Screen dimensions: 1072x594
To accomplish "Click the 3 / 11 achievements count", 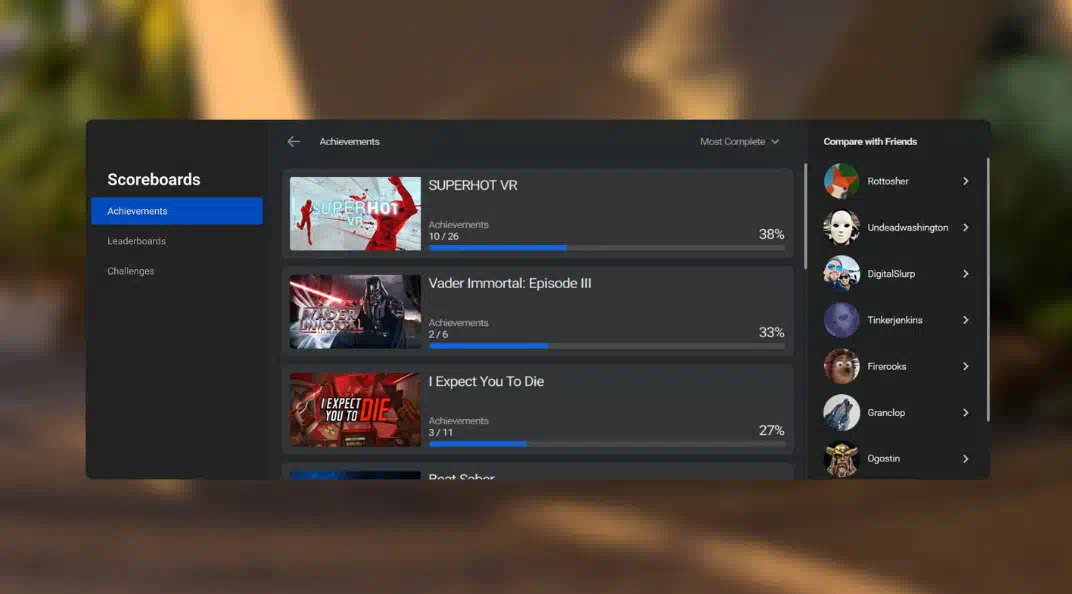I will (x=440, y=433).
